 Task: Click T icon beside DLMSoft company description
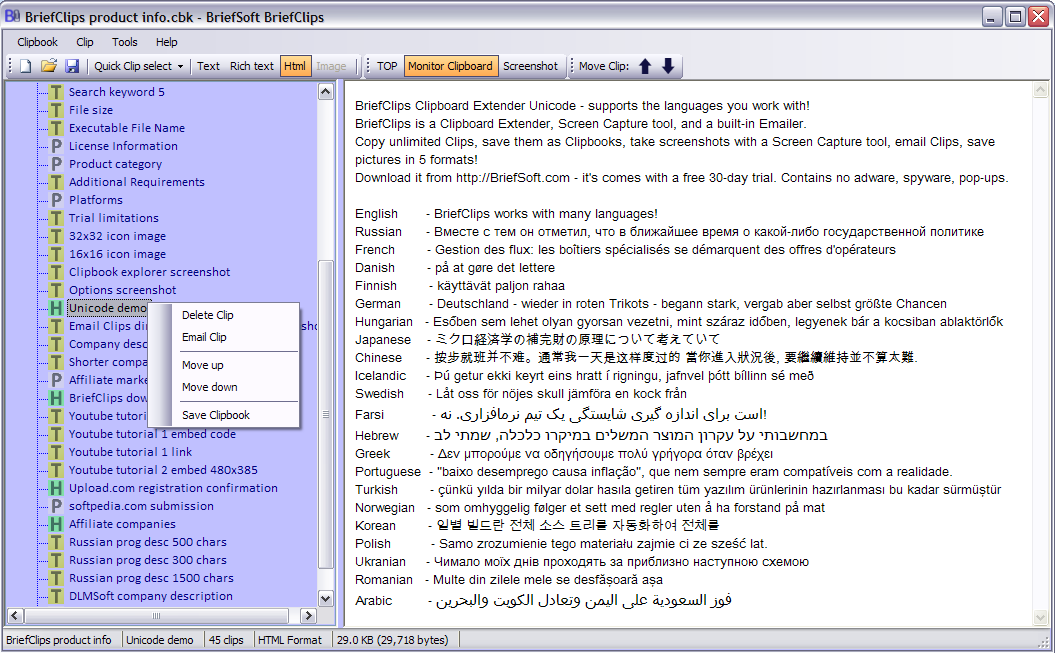coord(57,597)
